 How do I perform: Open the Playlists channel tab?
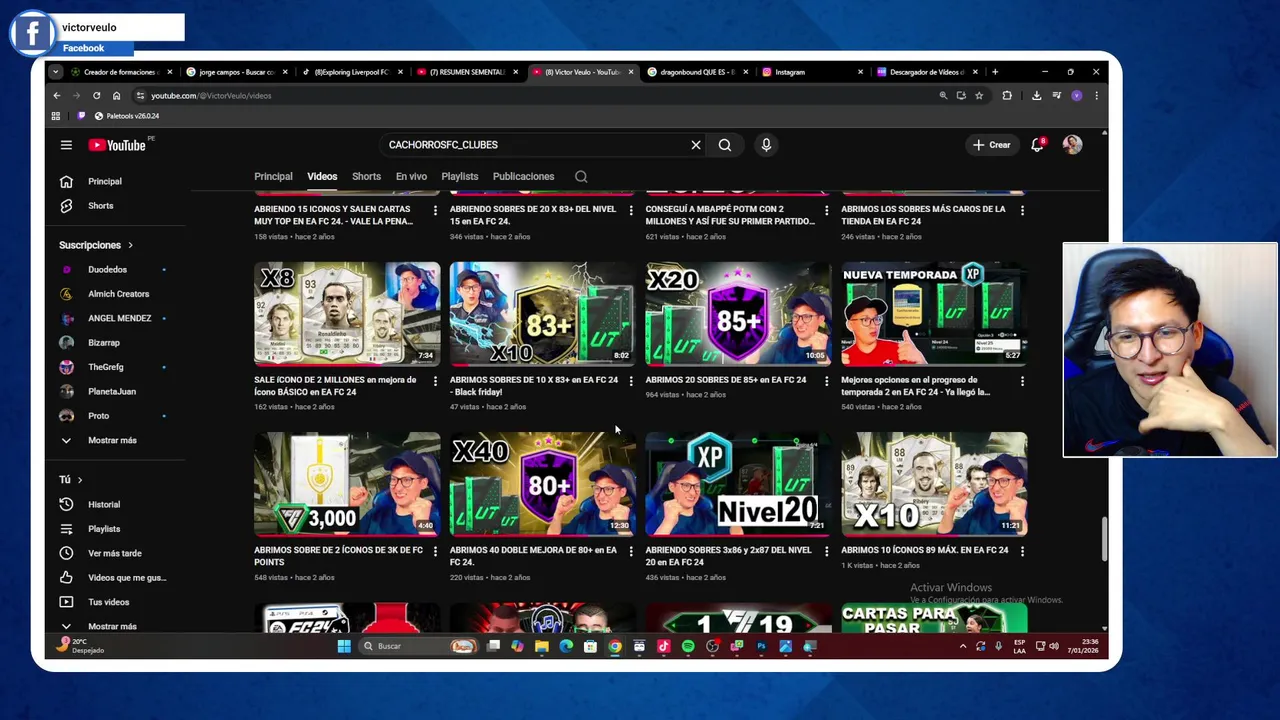[x=460, y=176]
